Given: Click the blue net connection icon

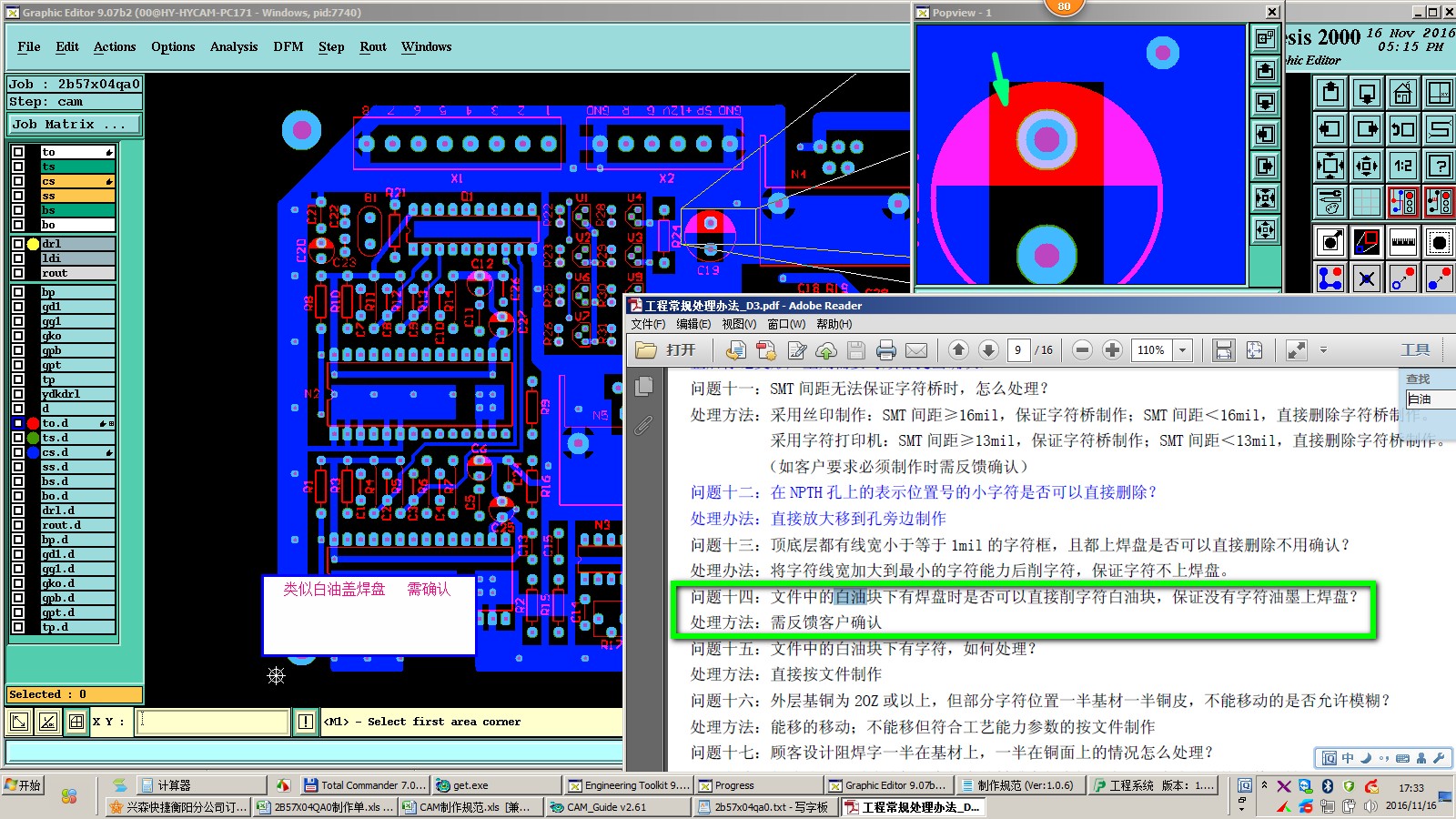Looking at the screenshot, I should 1330,278.
